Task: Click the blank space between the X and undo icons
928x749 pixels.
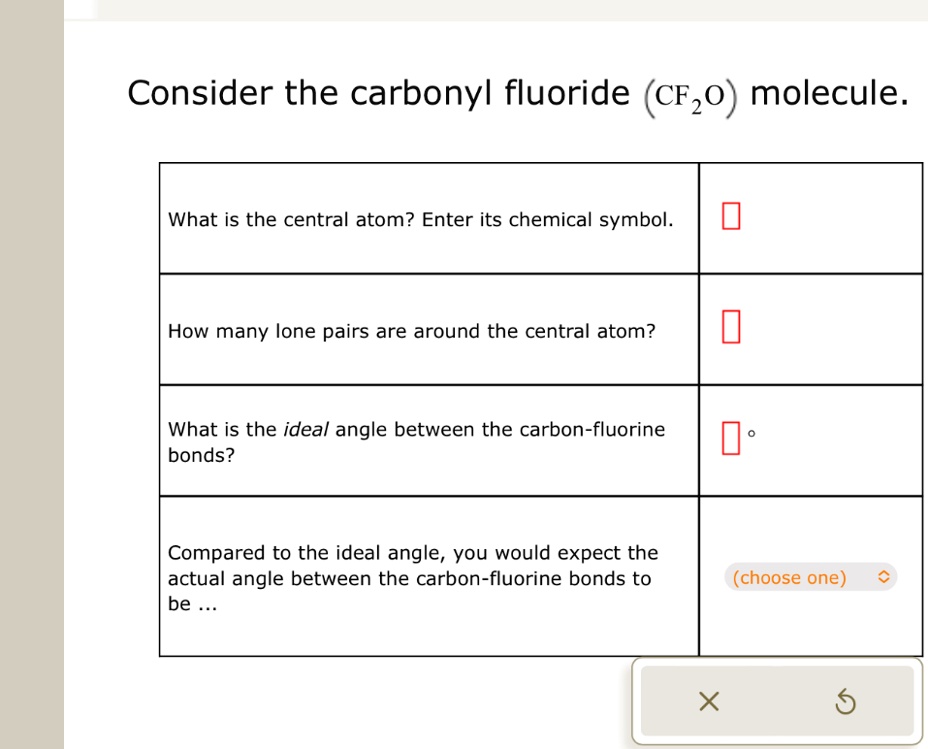Action: coord(777,702)
